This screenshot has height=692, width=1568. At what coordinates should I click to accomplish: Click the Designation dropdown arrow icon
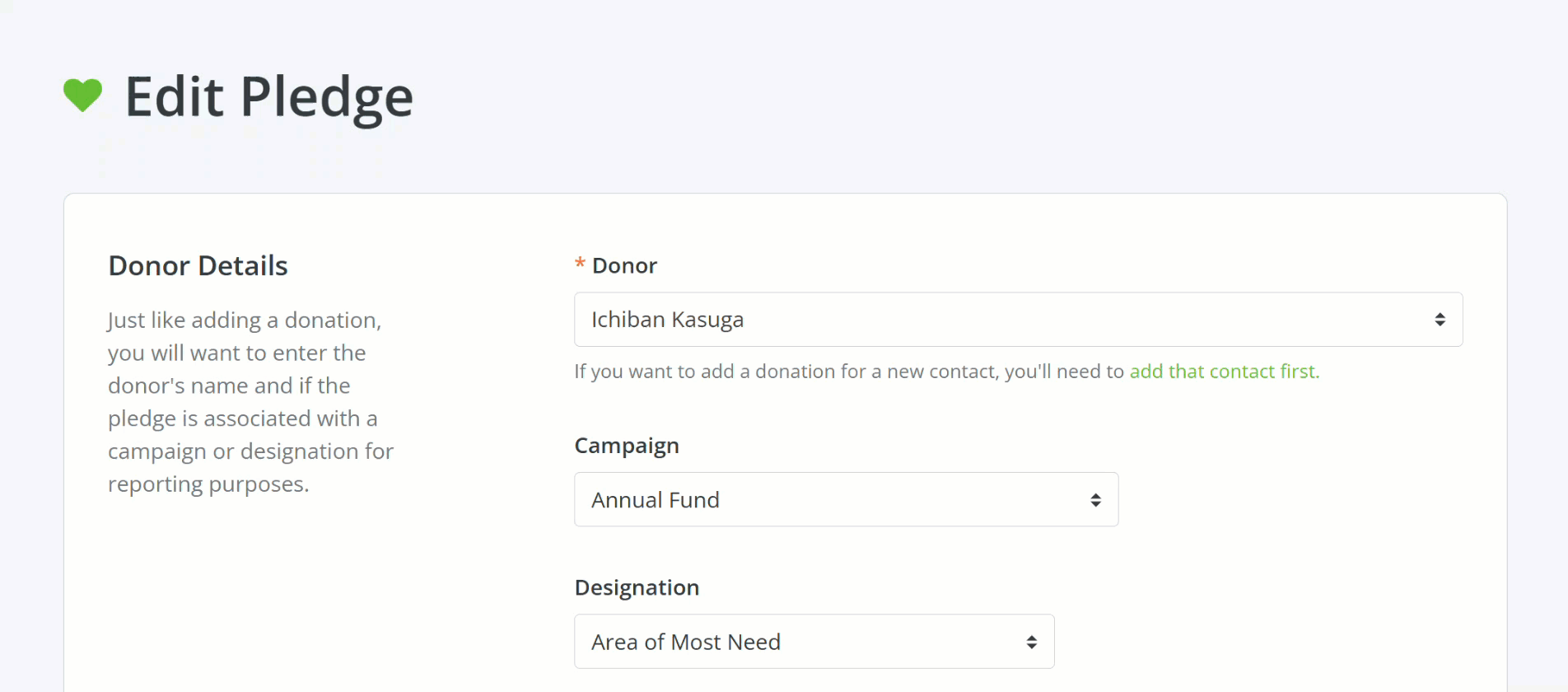pyautogui.click(x=1031, y=642)
